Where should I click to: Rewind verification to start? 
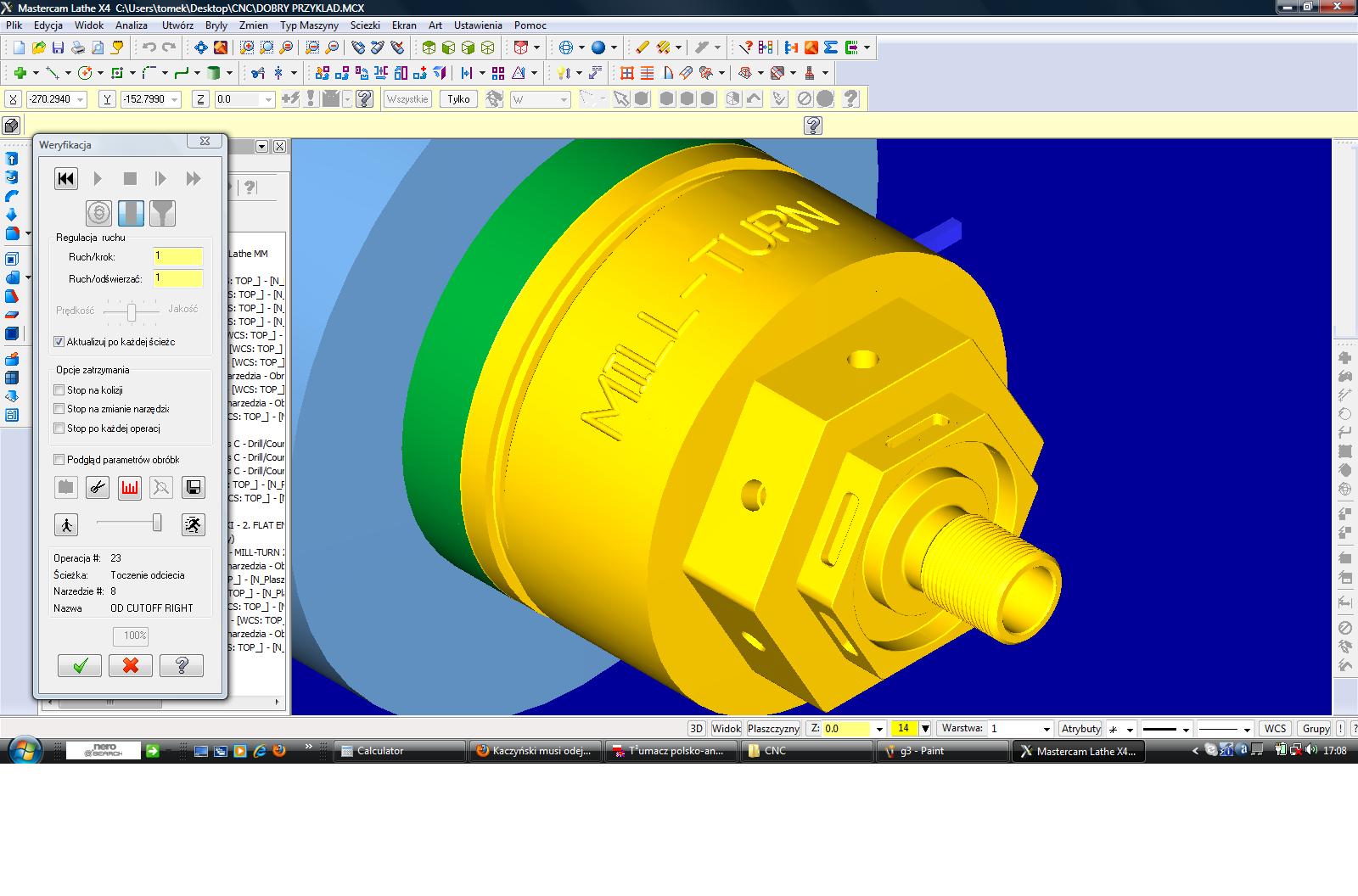[66, 178]
